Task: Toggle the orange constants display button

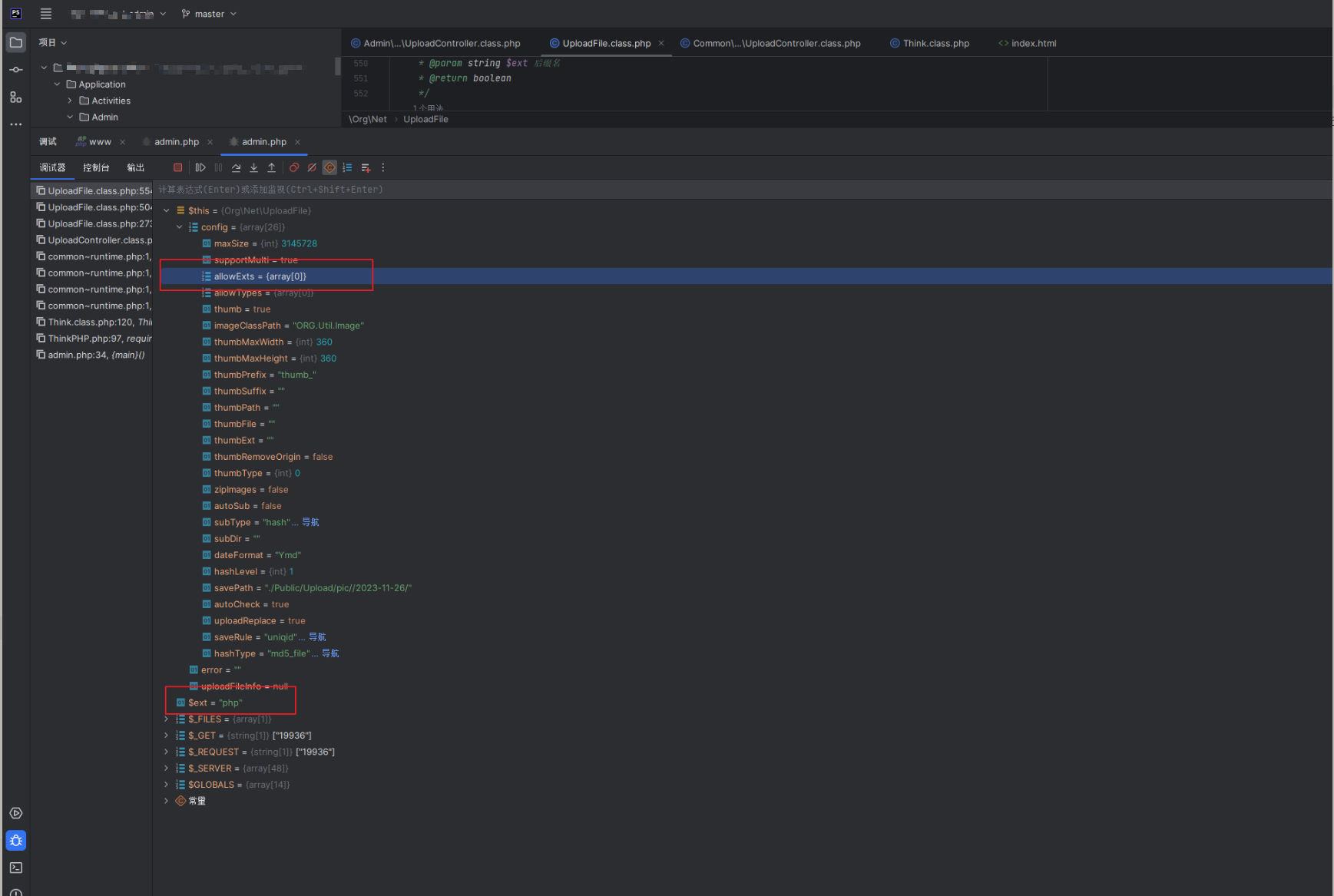Action: (329, 167)
